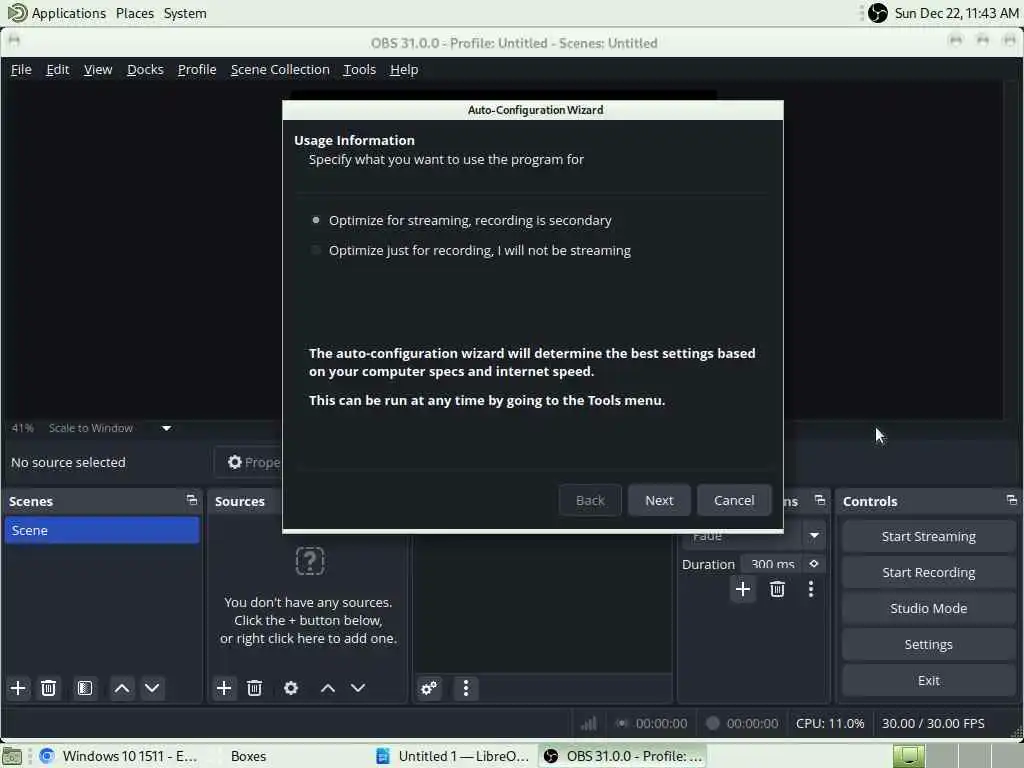The height and width of the screenshot is (768, 1024).
Task: Pop out the Scenes dock icon
Action: point(191,500)
